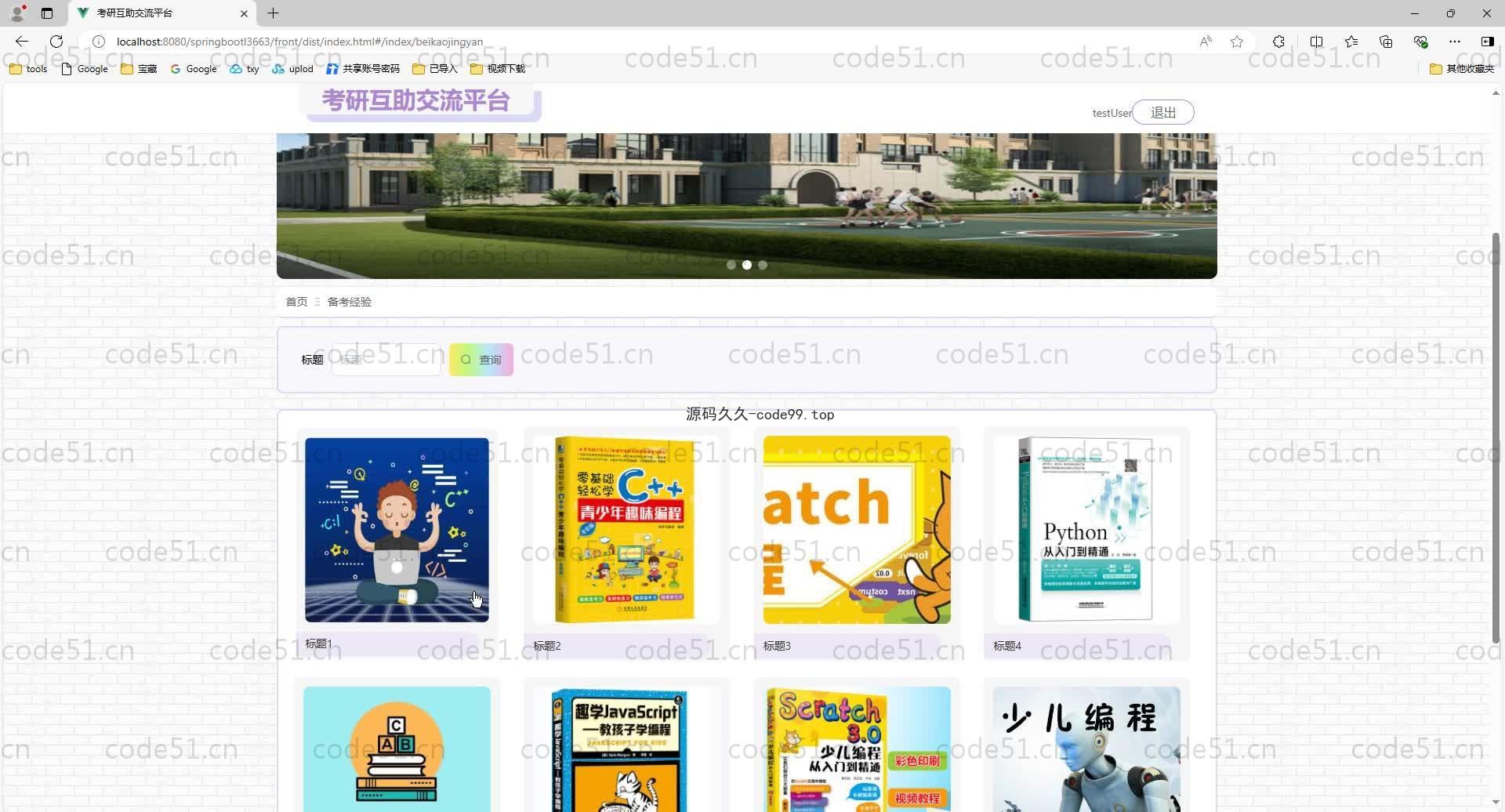
Task: Select the second carousel indicator dot
Action: [x=747, y=265]
